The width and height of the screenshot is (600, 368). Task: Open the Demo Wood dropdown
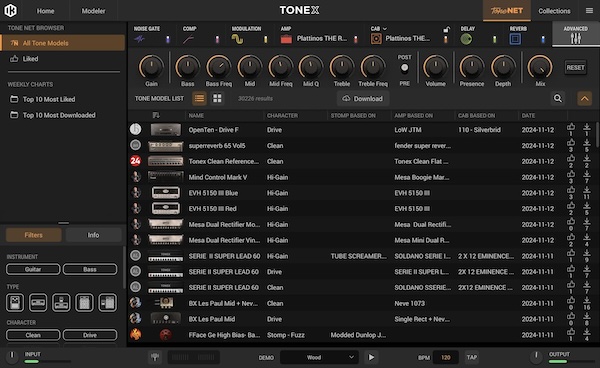click(319, 357)
